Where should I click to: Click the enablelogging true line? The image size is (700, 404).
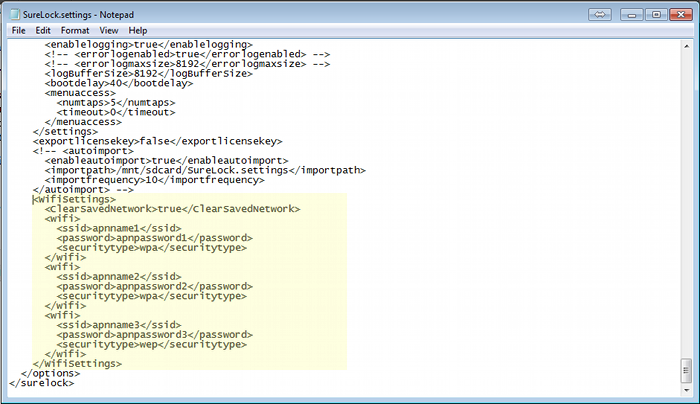149,45
